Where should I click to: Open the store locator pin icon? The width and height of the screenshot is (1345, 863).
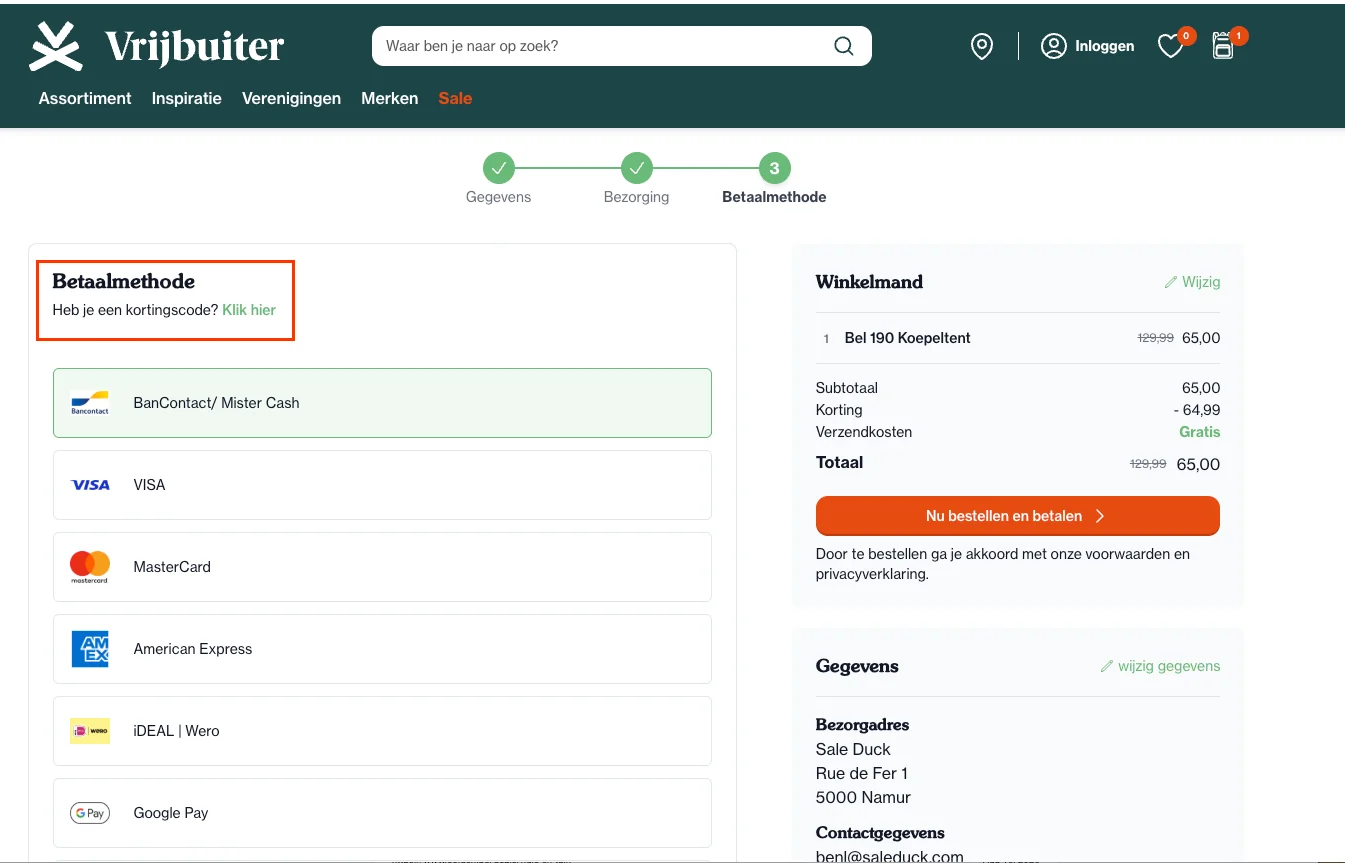(982, 46)
